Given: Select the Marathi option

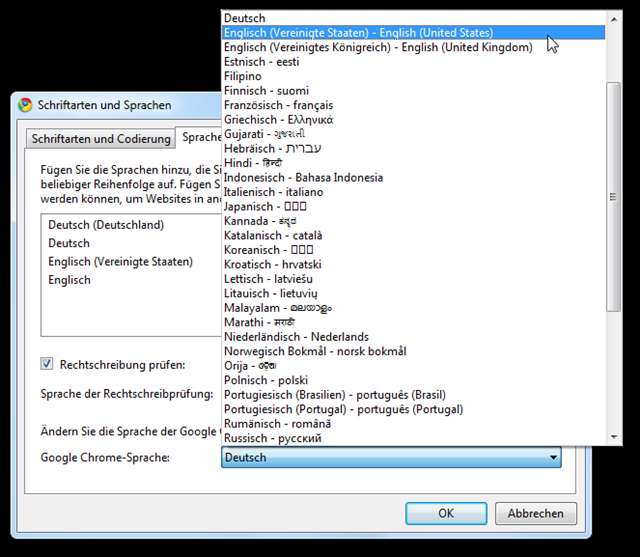Looking at the screenshot, I should tap(413, 322).
